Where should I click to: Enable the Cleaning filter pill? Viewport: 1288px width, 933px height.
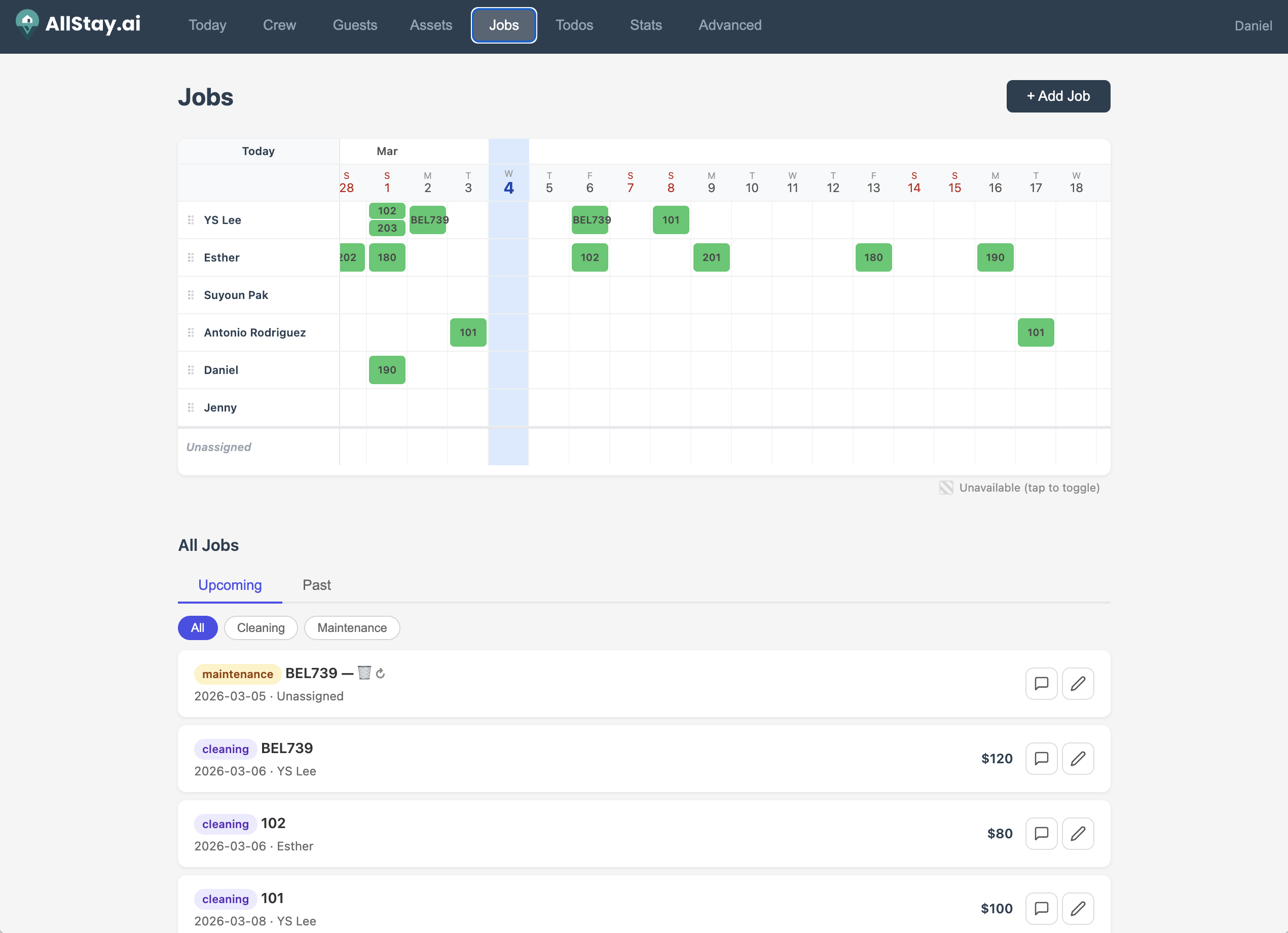(261, 628)
